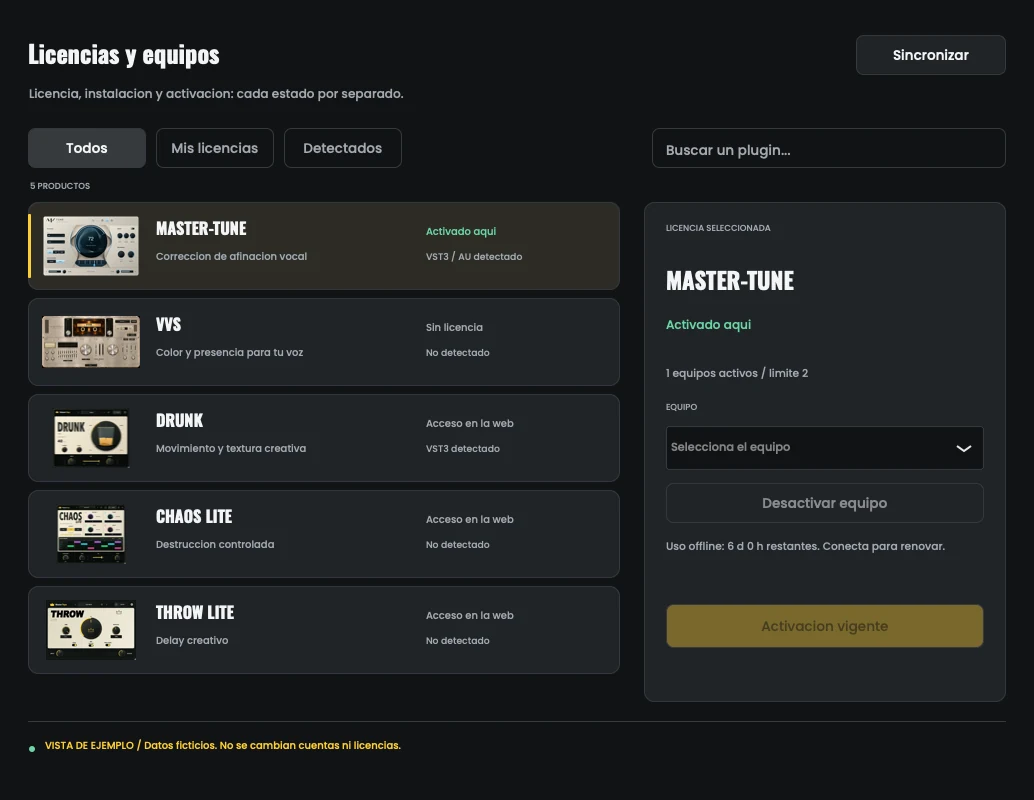Click the 'Destruccion controlada' description
The height and width of the screenshot is (800, 1034).
coord(215,544)
